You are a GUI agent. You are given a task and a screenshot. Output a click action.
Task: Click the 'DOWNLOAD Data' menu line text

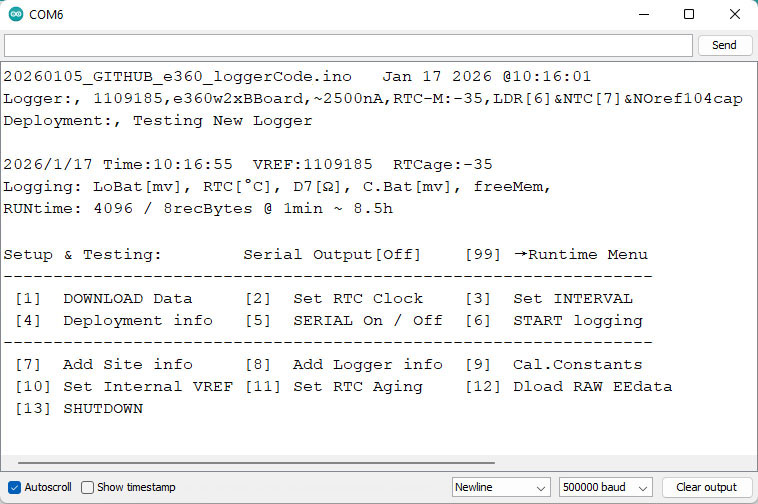[127, 299]
